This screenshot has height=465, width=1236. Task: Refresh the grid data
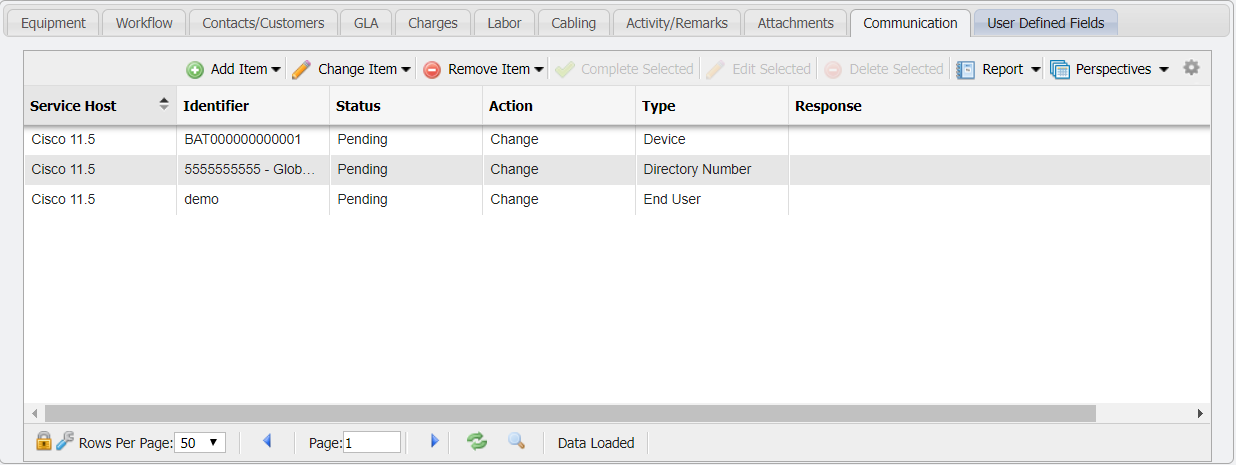[x=477, y=441]
